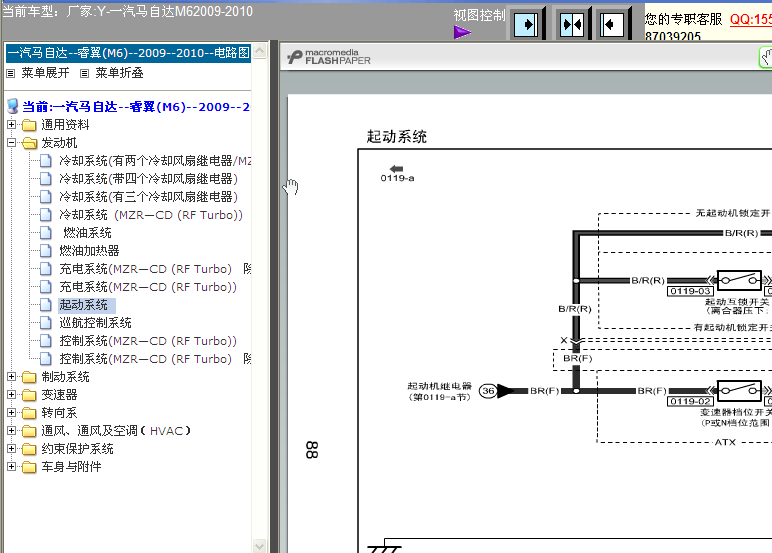Expand the 约束保护系统 tree node
Screen dimensions: 772x553
(x=11, y=449)
